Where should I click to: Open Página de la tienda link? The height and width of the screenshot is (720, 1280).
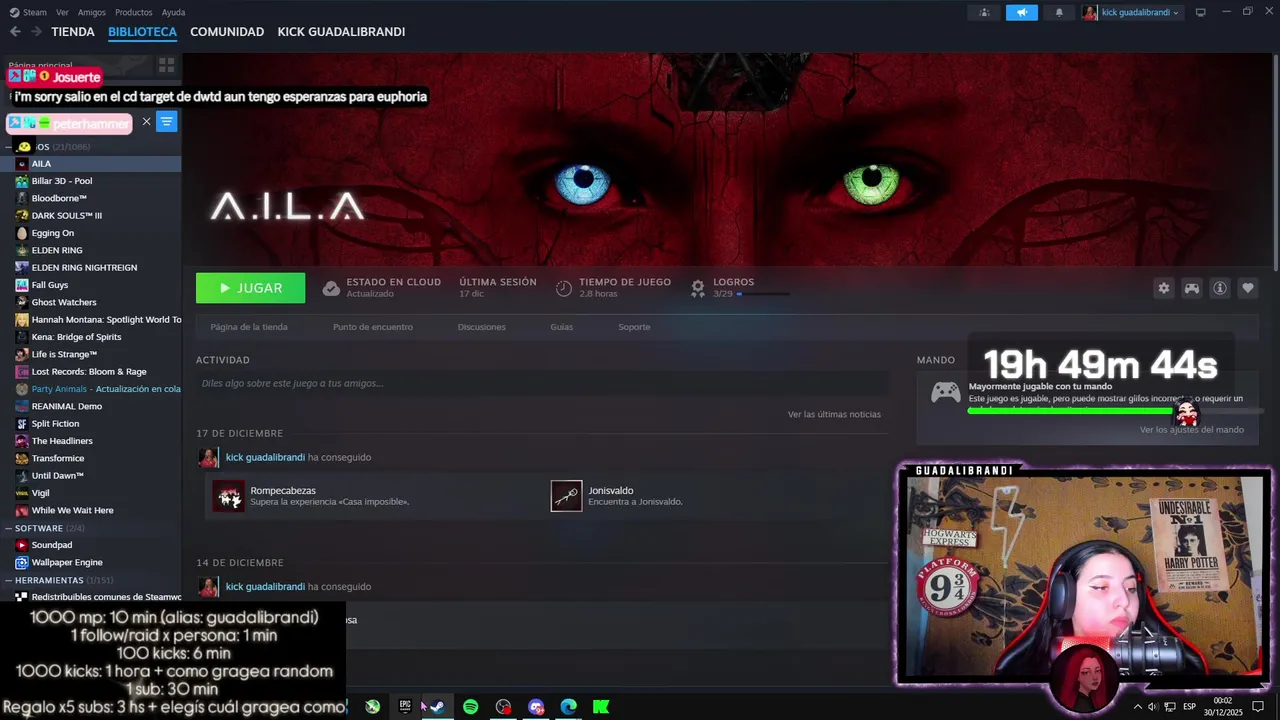[x=249, y=327]
